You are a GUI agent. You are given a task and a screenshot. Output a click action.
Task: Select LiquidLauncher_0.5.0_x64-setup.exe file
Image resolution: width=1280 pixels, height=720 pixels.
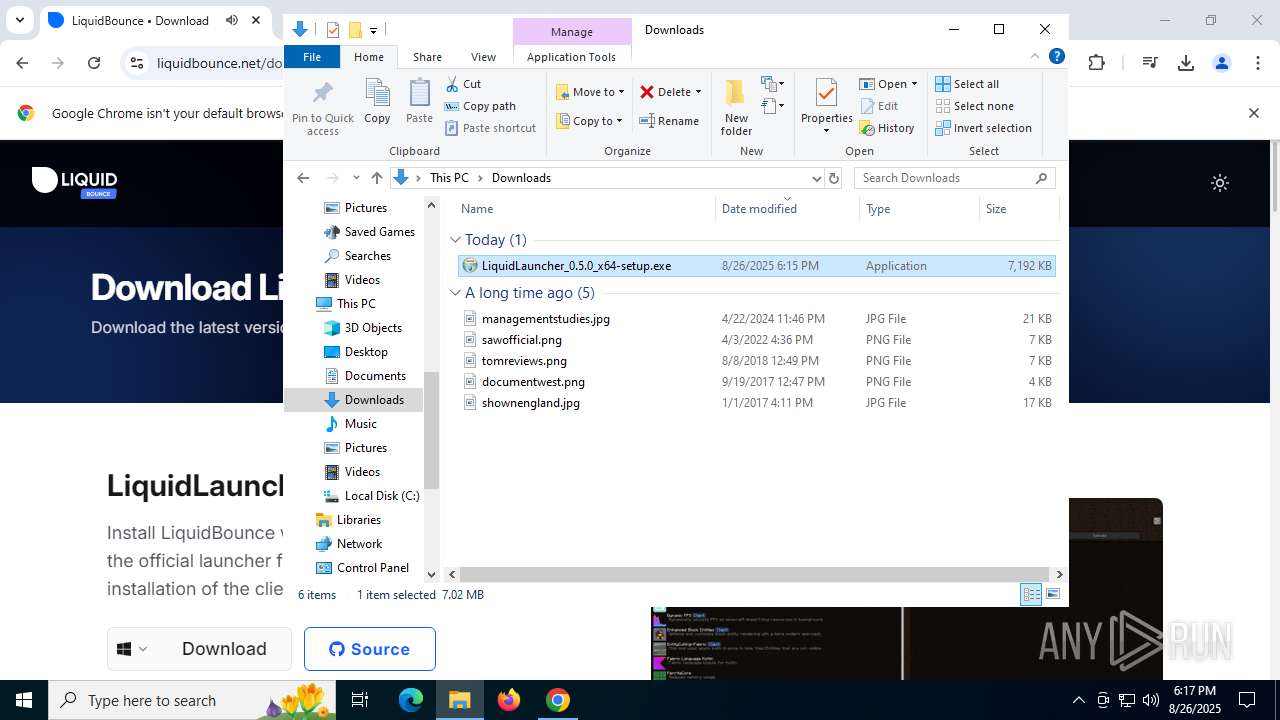757,266
